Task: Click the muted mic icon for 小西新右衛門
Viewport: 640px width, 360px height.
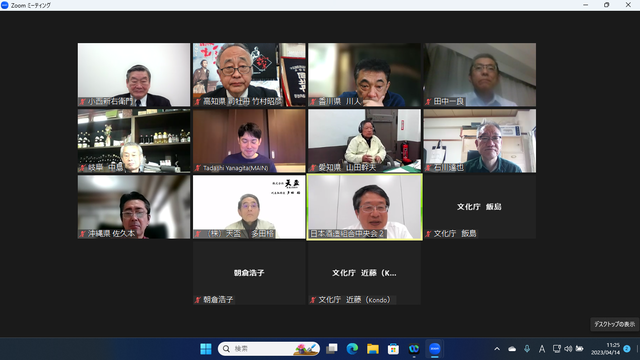Action: click(x=82, y=102)
